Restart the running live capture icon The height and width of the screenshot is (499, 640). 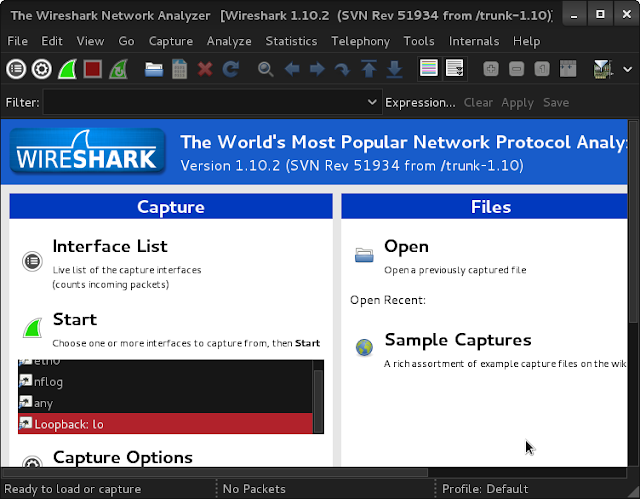pos(118,69)
